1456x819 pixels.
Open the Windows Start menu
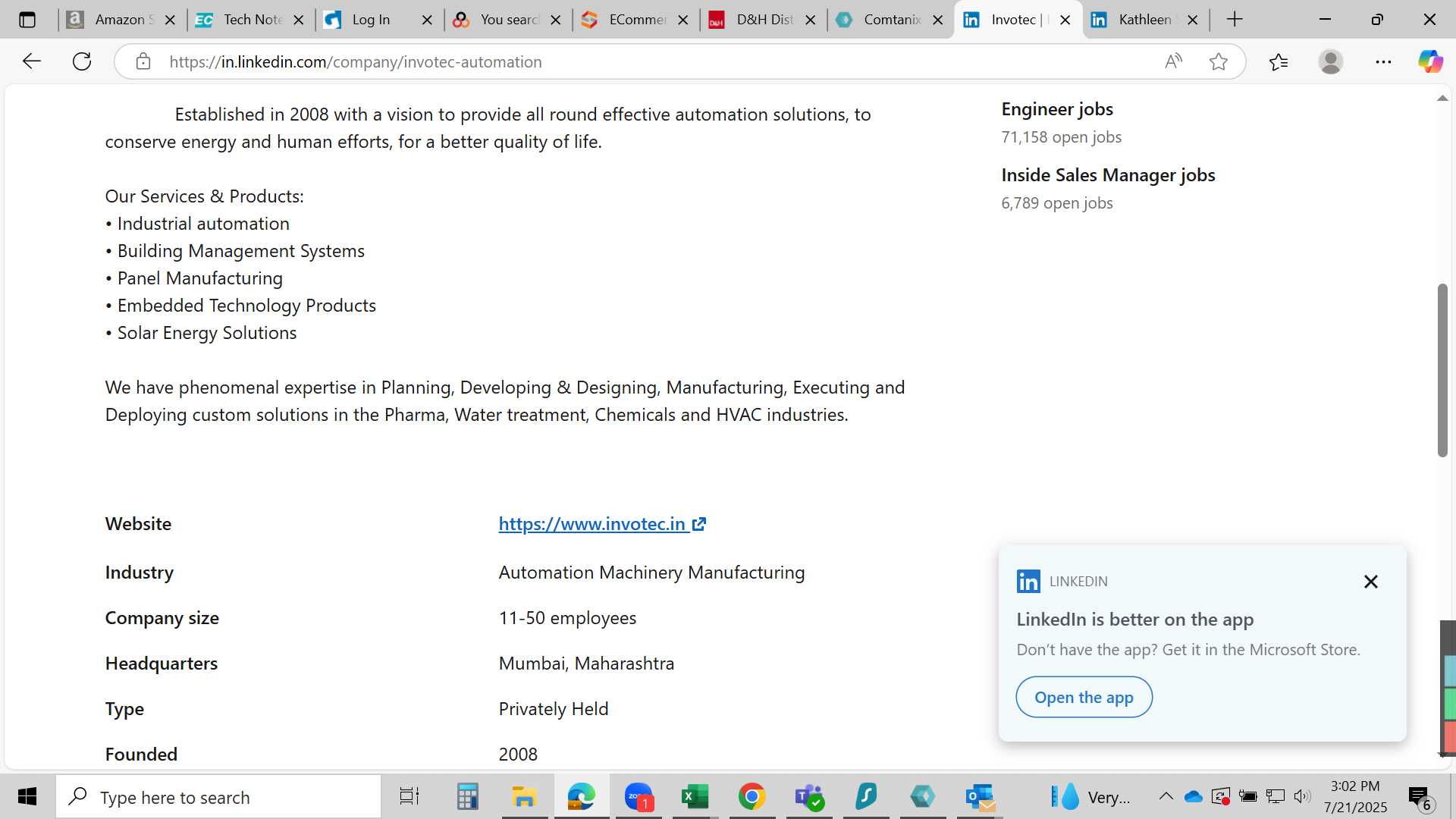(27, 796)
